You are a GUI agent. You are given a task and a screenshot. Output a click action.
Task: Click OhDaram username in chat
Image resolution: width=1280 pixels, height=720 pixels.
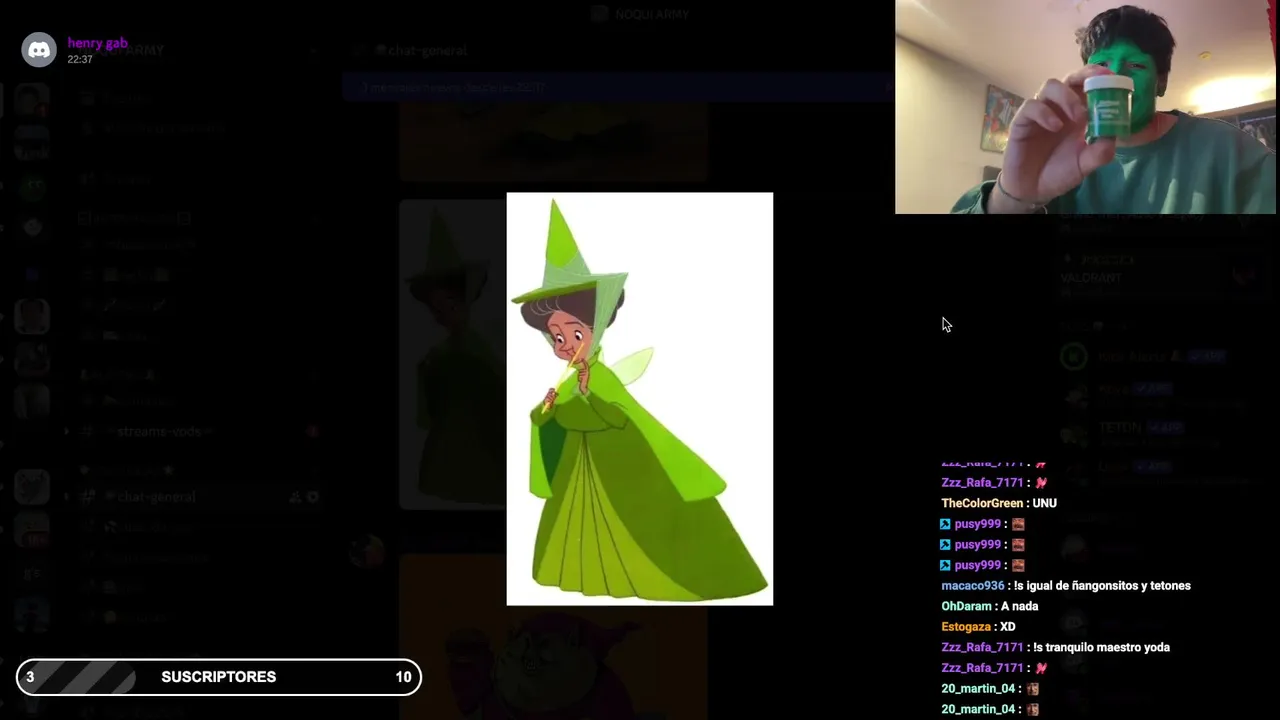coord(966,606)
